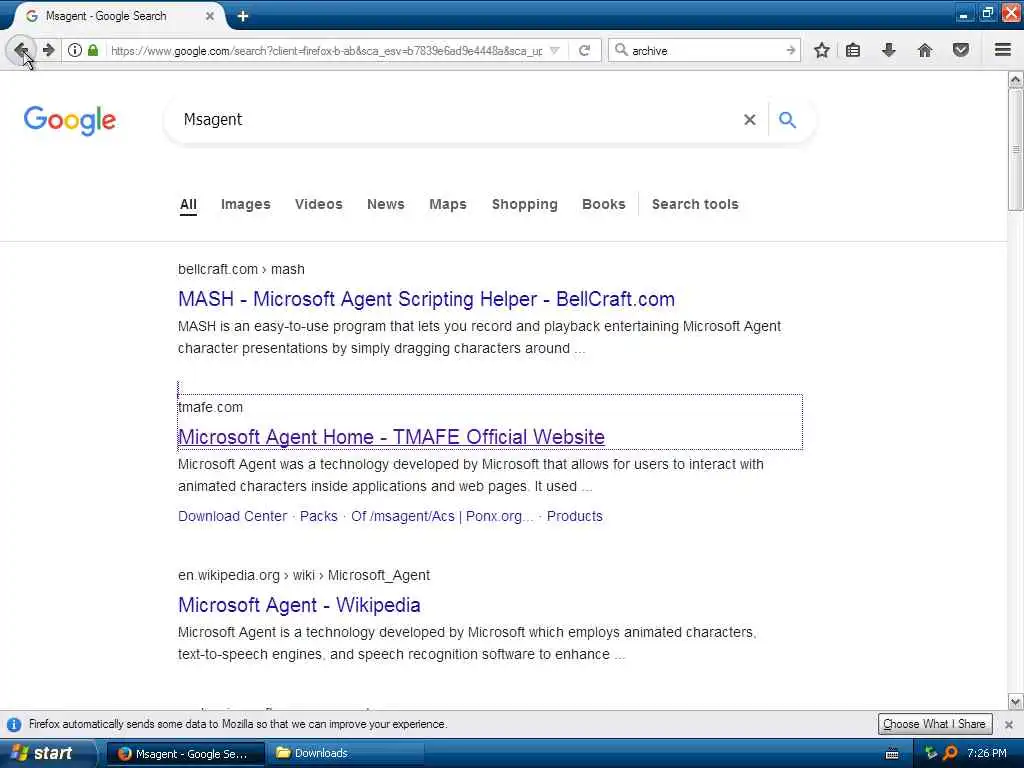Click the on-screen keyboard tray icon
Viewport: 1024px width, 768px height.
[892, 754]
